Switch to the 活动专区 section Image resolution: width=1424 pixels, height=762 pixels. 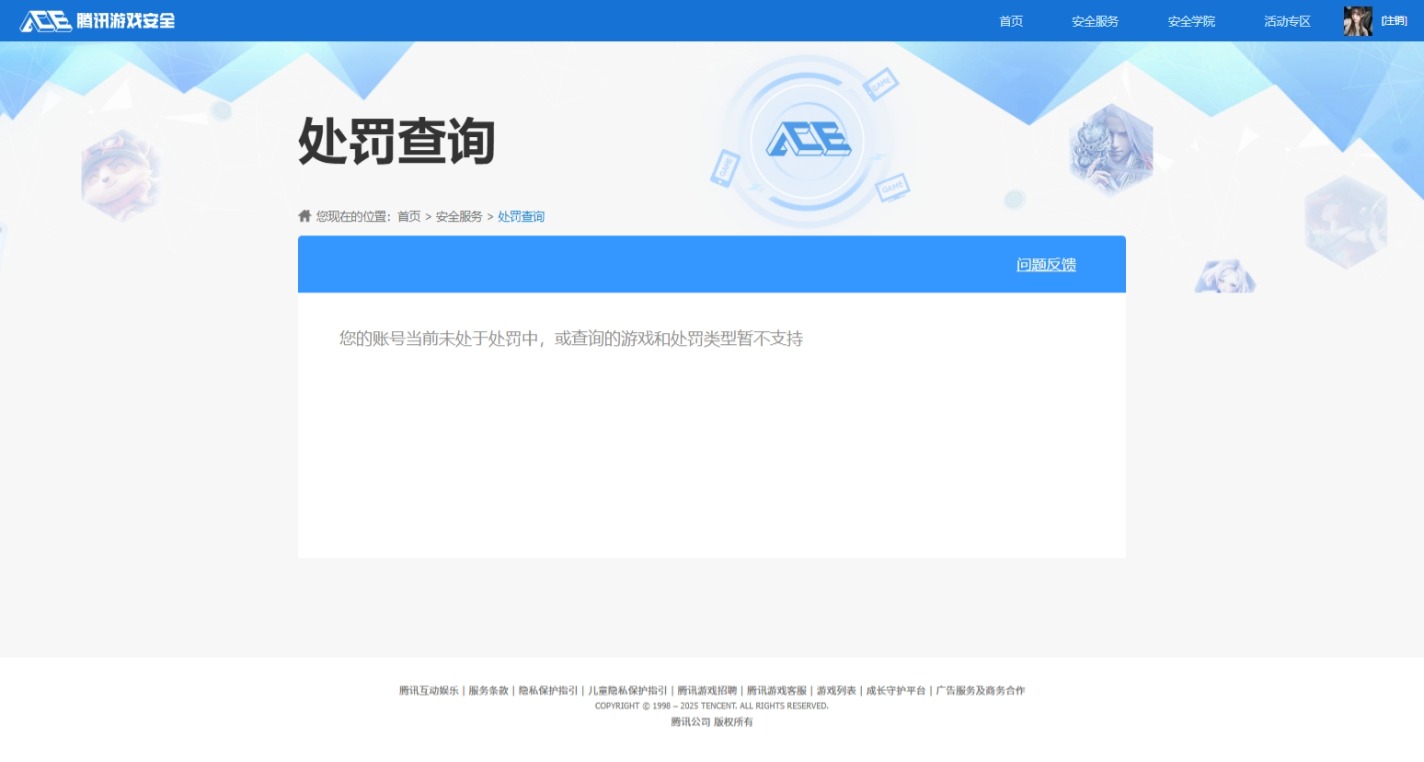pos(1285,20)
